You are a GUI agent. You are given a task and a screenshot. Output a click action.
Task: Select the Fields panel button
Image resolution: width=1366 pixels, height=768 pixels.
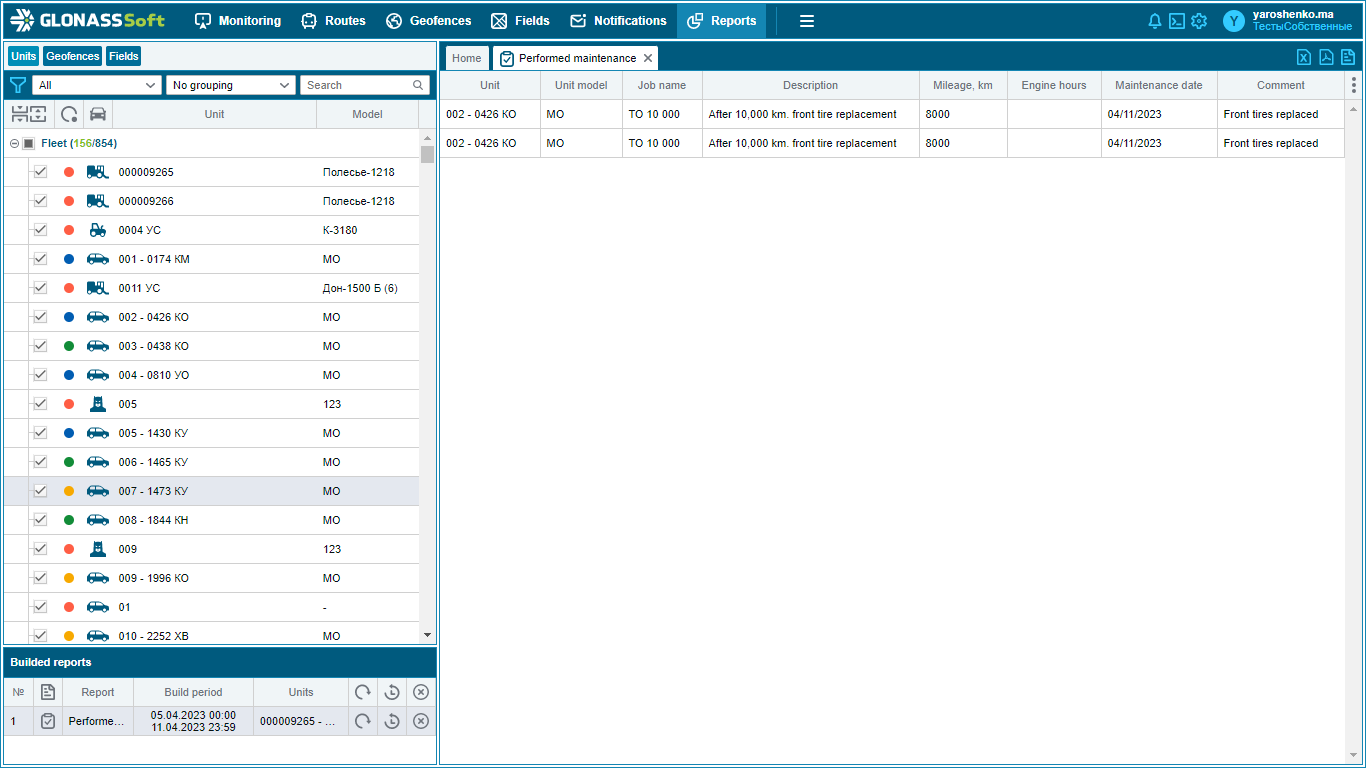(x=124, y=56)
